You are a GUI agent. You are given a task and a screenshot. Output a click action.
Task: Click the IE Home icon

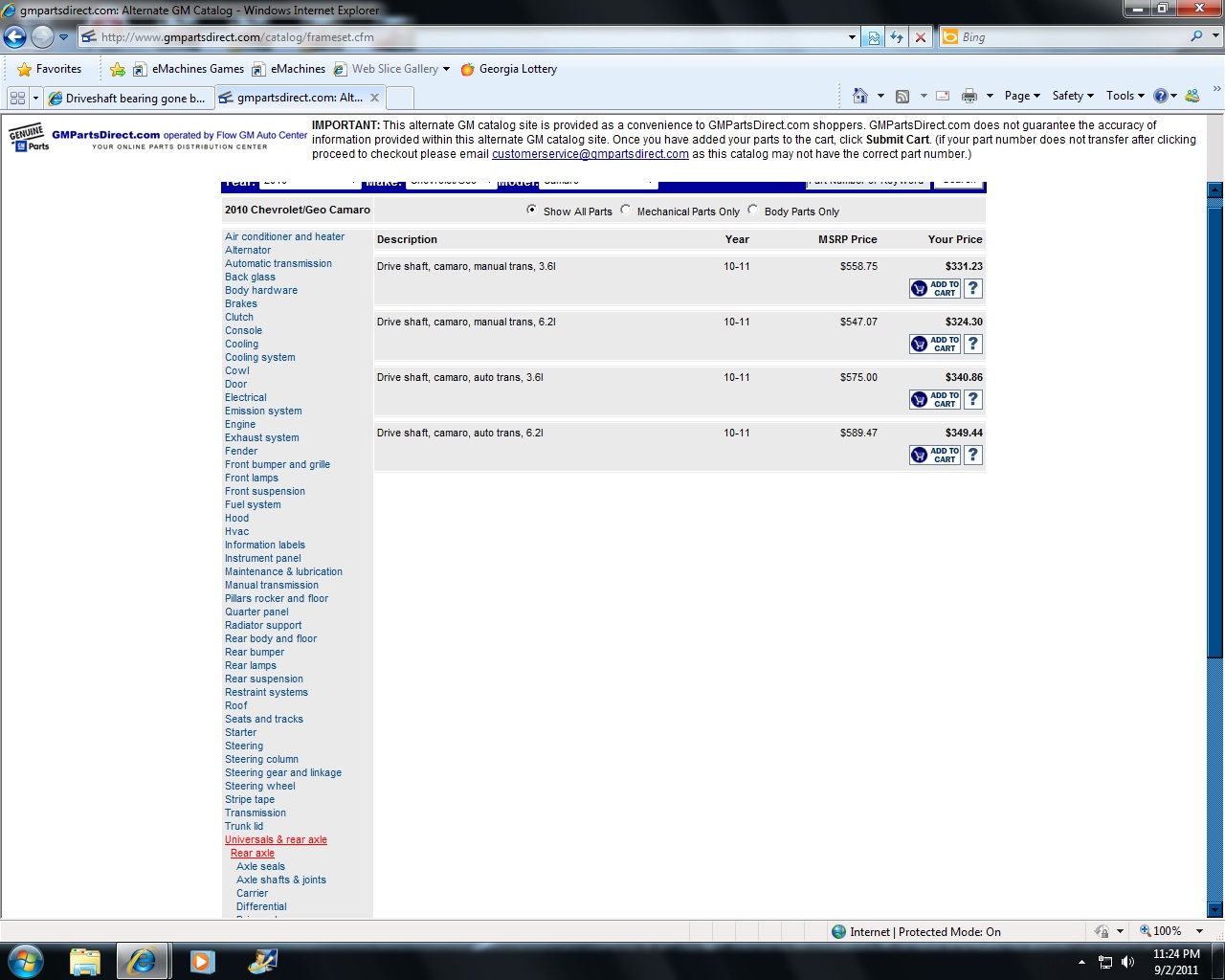click(x=859, y=96)
